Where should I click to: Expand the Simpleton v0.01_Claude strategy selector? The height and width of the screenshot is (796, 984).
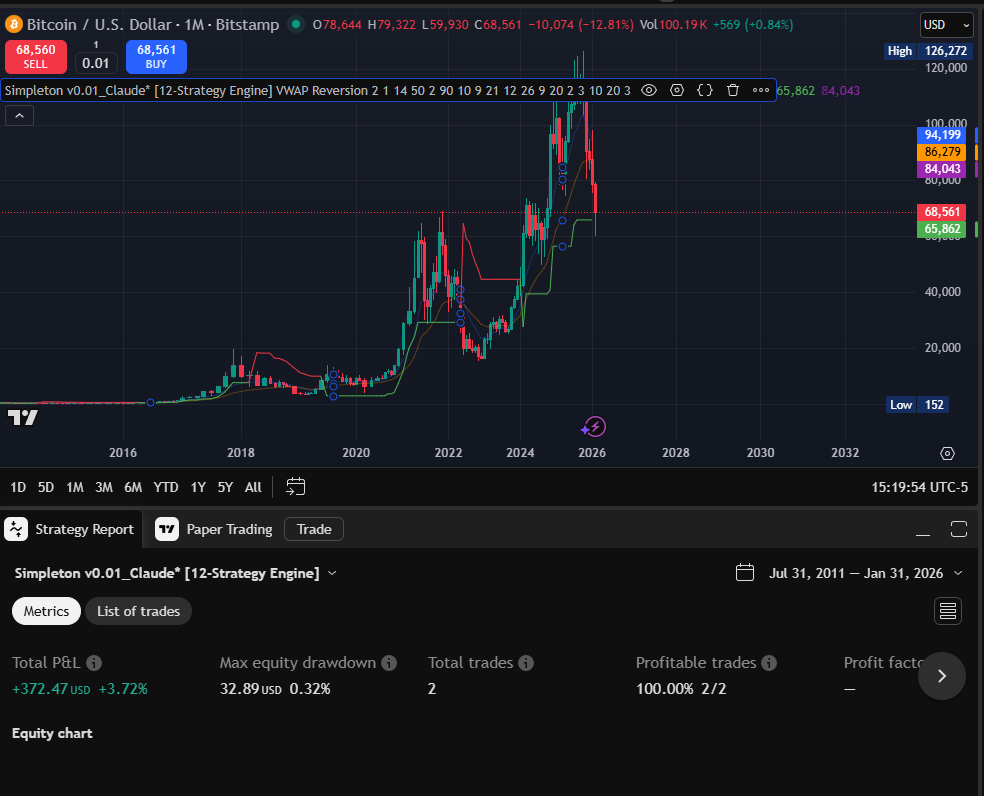(332, 573)
